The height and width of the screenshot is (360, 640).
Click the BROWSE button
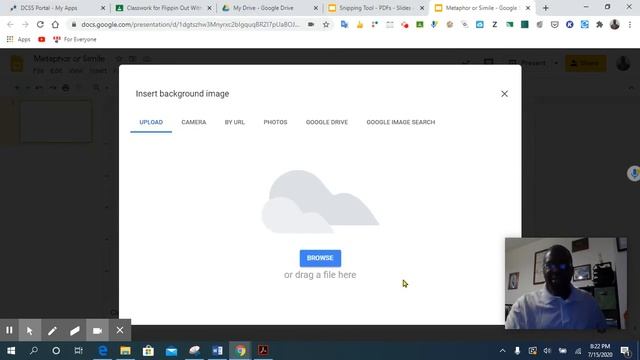(x=320, y=258)
